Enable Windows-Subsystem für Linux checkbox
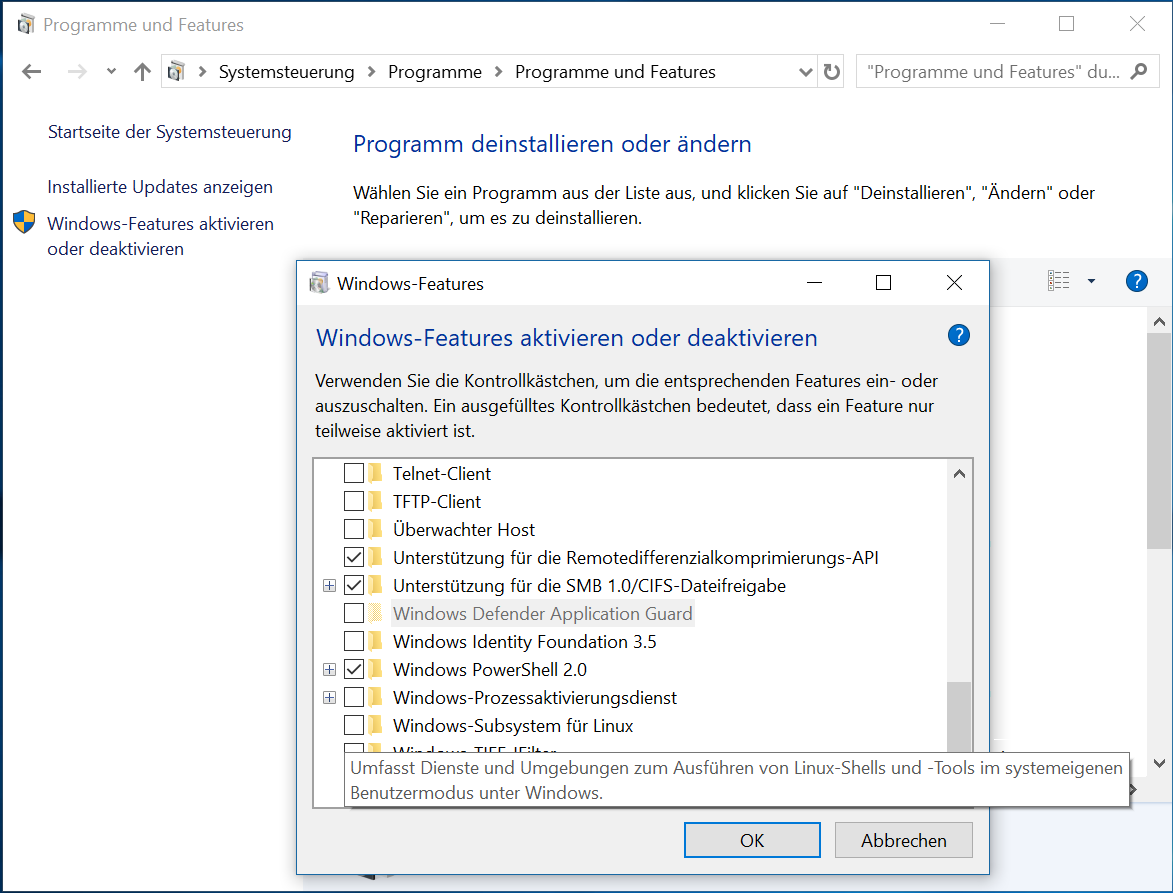 [x=354, y=725]
